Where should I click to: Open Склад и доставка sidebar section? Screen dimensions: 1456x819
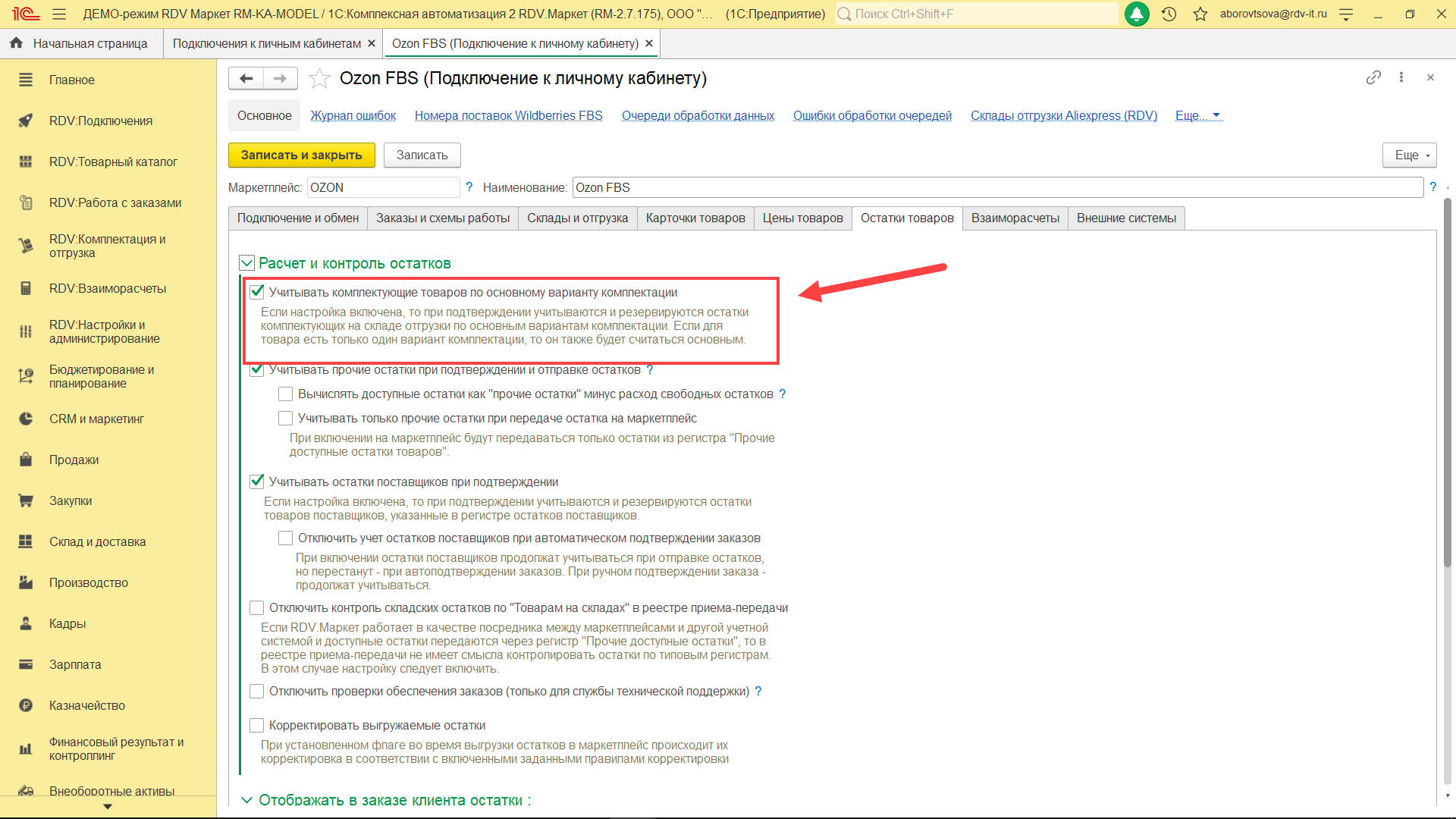click(97, 541)
